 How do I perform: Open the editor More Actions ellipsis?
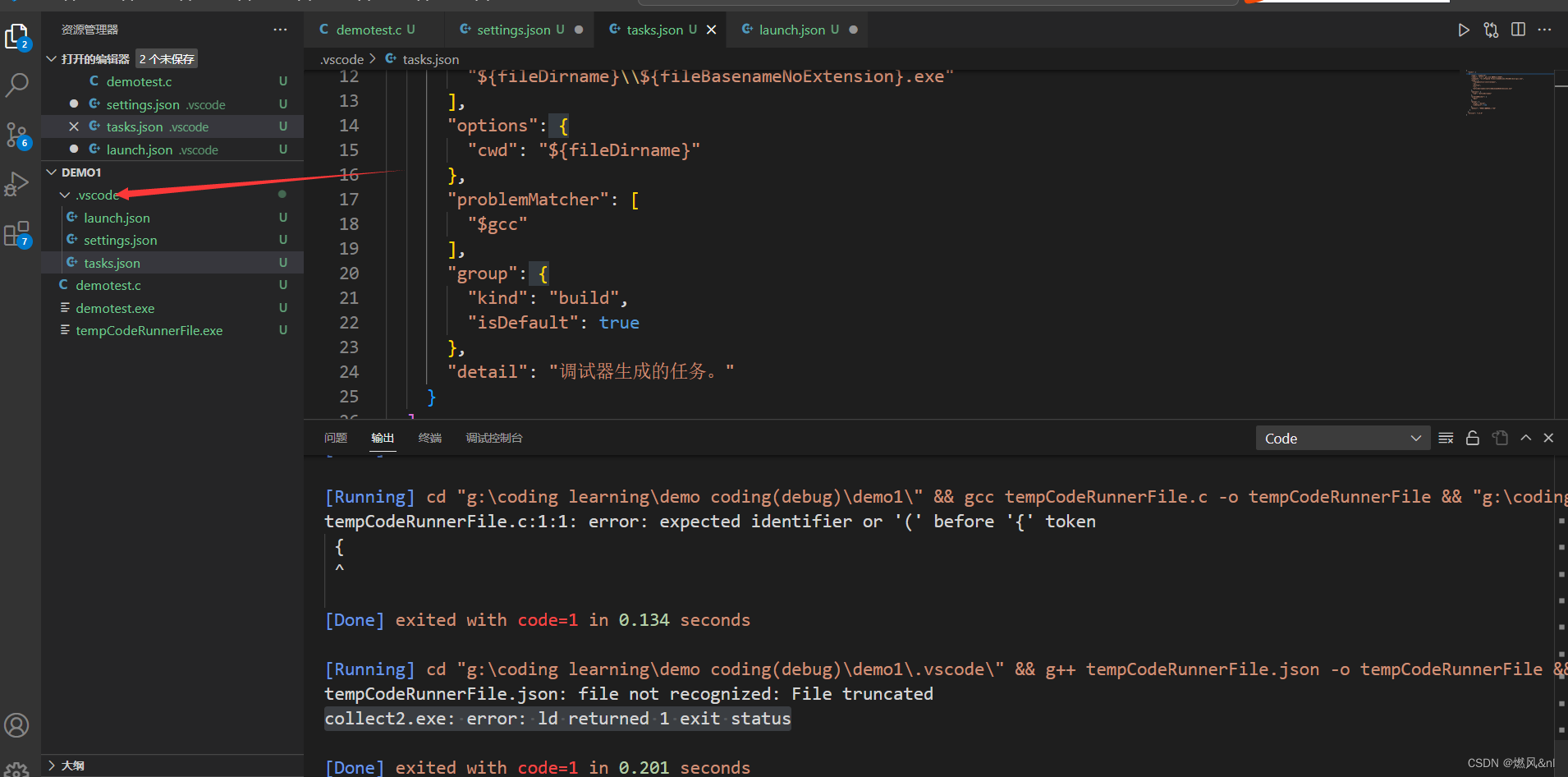coord(1544,30)
